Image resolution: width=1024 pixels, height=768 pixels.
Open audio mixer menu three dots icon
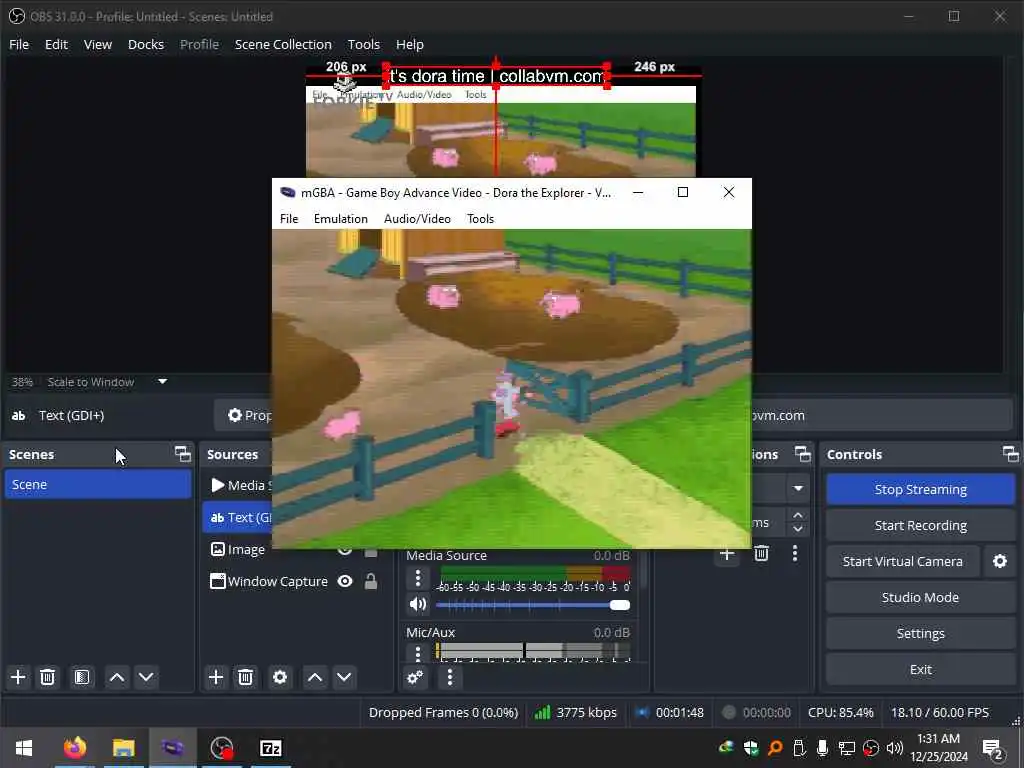pos(449,677)
